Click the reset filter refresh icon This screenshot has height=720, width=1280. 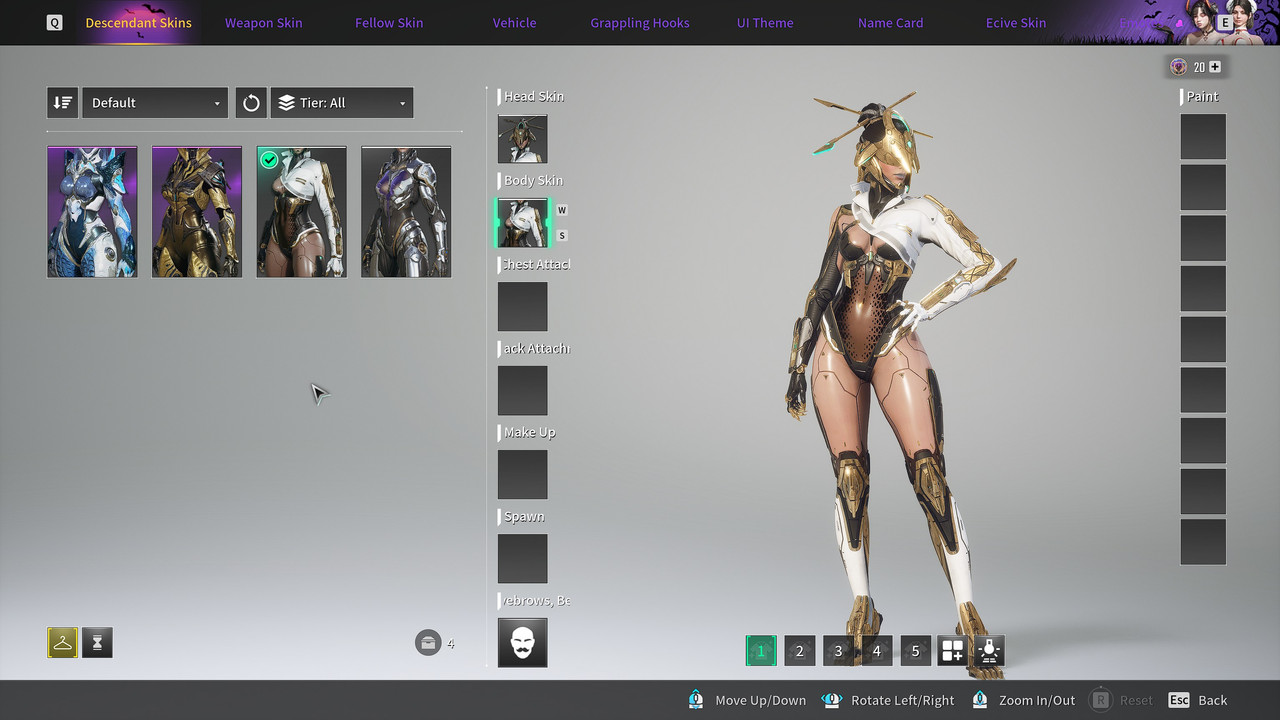tap(251, 103)
